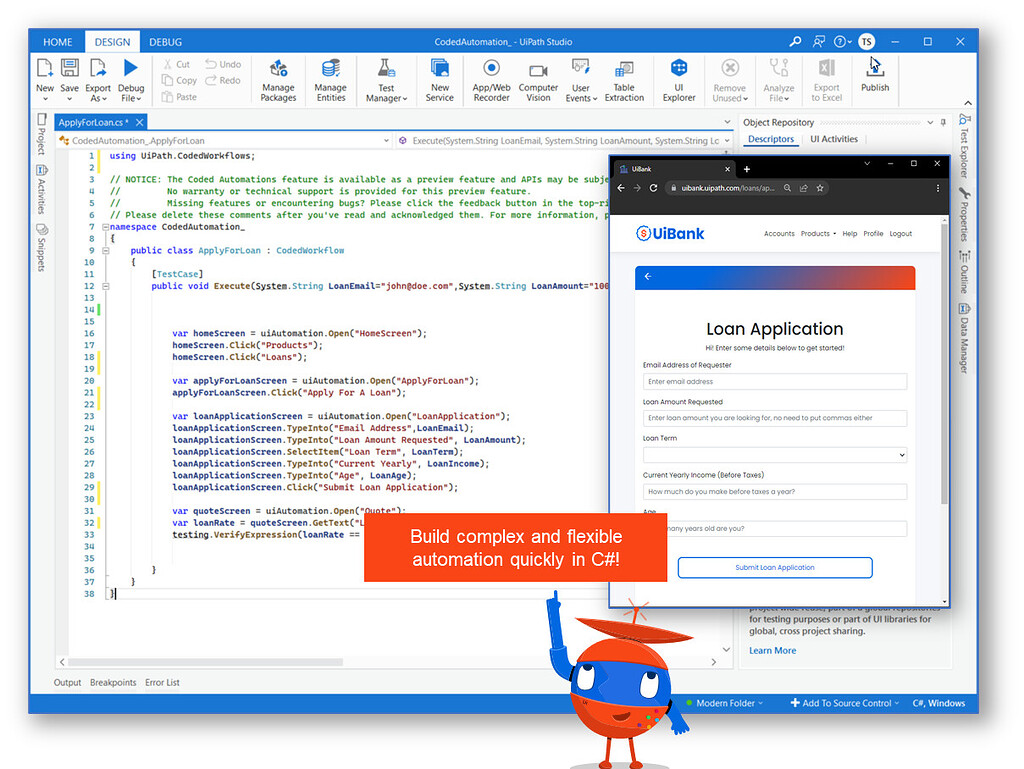Reload the UiBank browser page

(x=653, y=188)
